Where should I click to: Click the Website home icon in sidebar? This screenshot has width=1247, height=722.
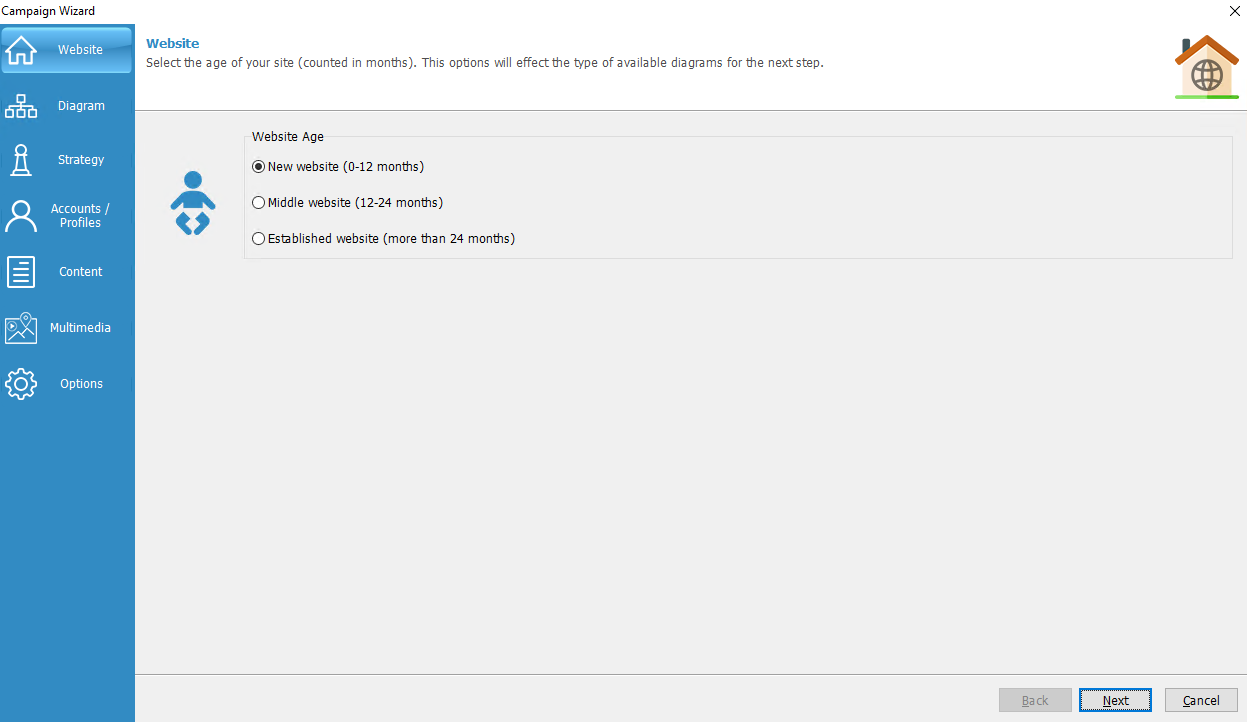coord(21,49)
